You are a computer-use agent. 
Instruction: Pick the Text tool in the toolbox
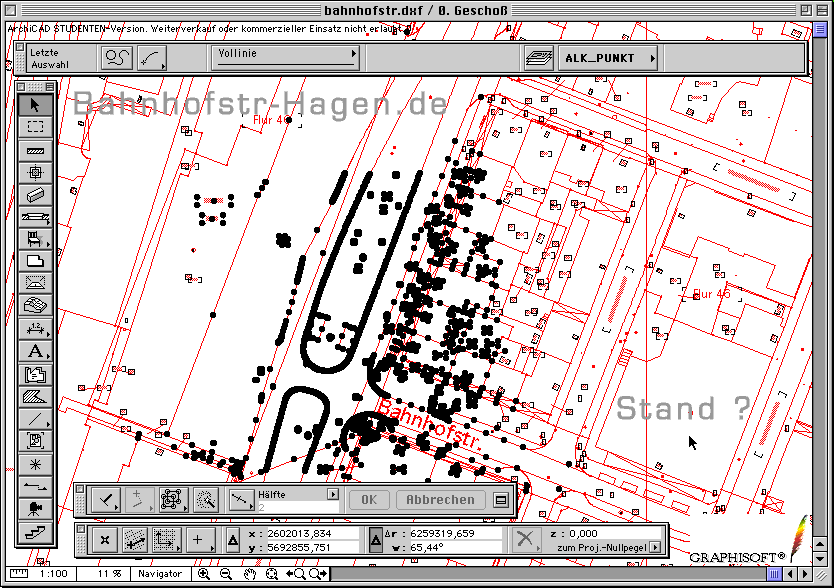[36, 352]
